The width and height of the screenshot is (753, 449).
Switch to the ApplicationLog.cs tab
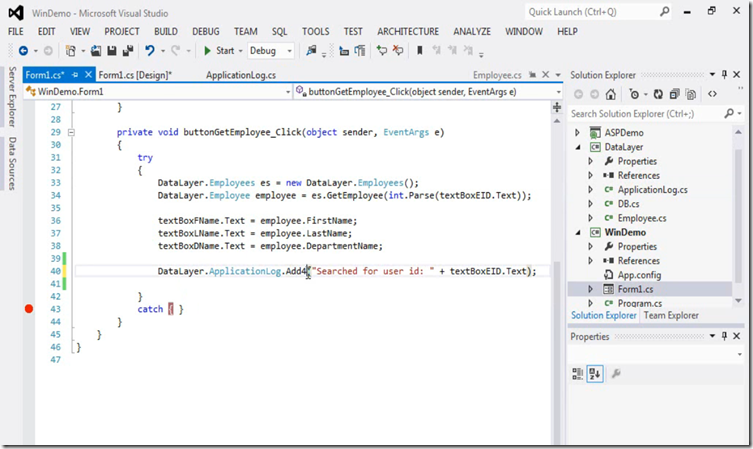[x=241, y=75]
